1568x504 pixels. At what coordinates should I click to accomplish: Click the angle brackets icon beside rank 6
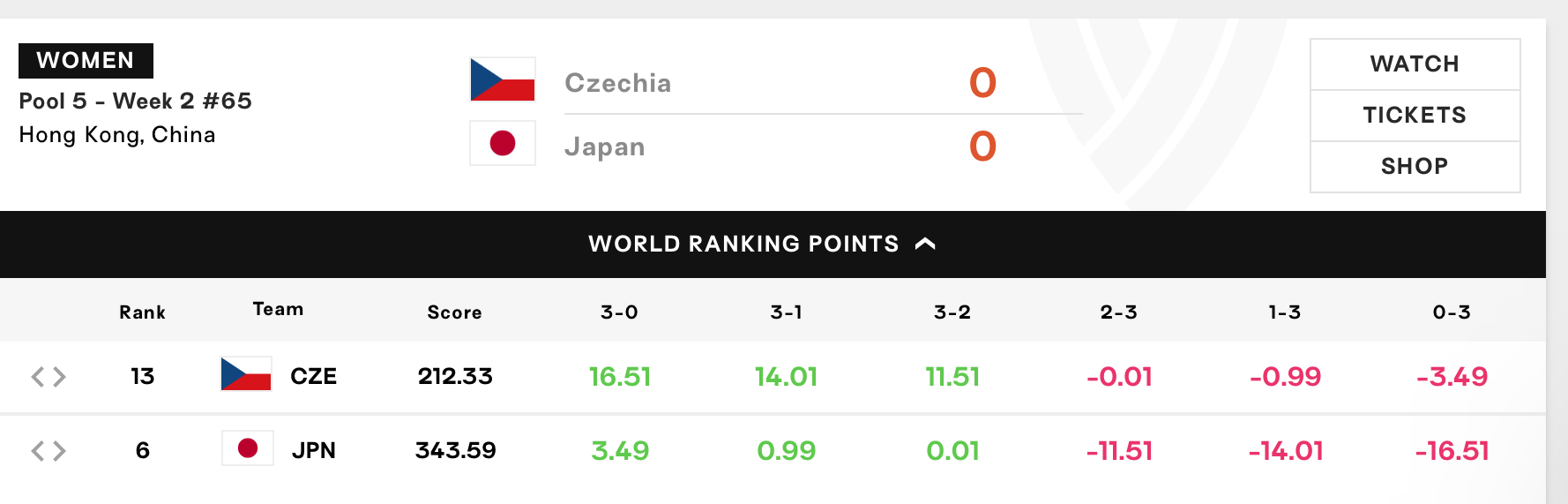[x=49, y=451]
